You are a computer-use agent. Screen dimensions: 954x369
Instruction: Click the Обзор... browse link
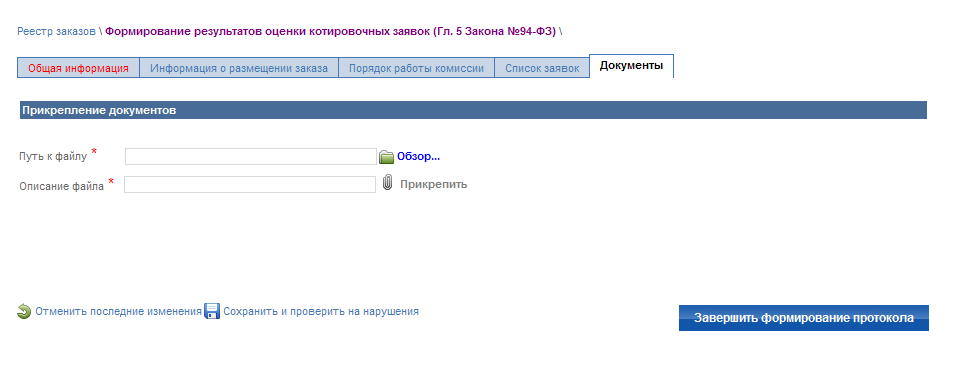(419, 156)
